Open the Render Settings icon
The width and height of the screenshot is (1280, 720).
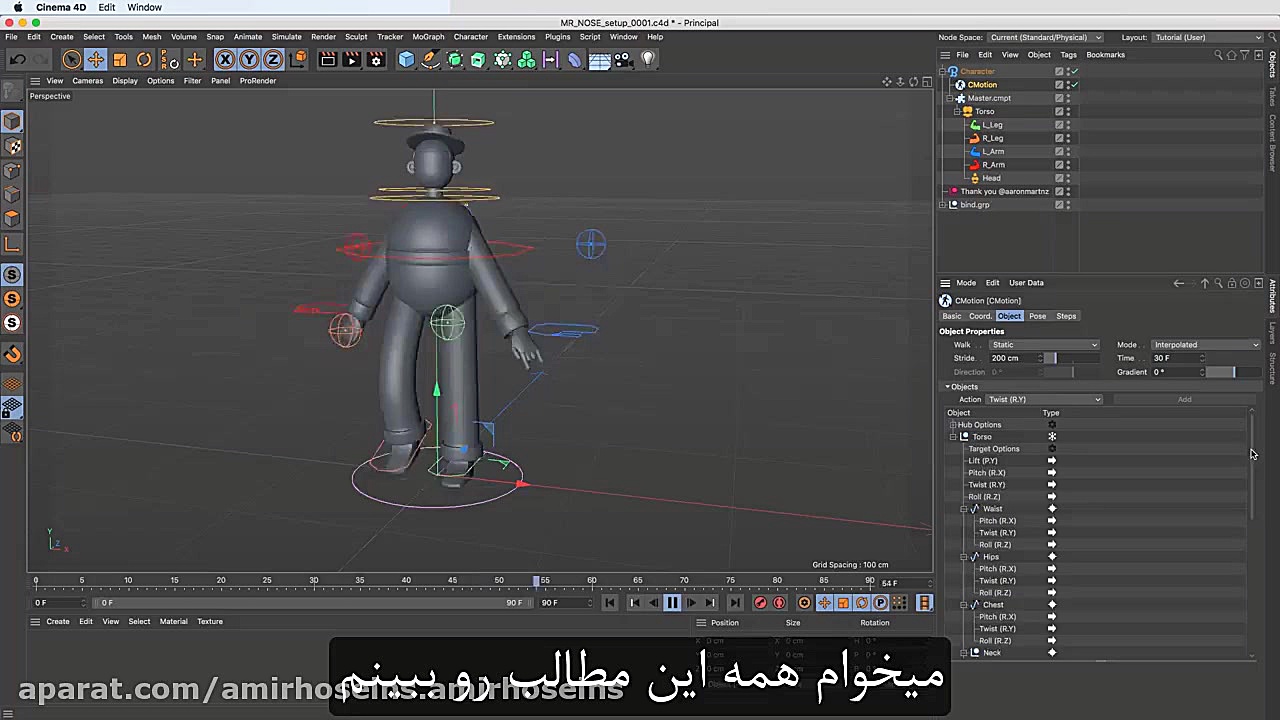pyautogui.click(x=375, y=60)
